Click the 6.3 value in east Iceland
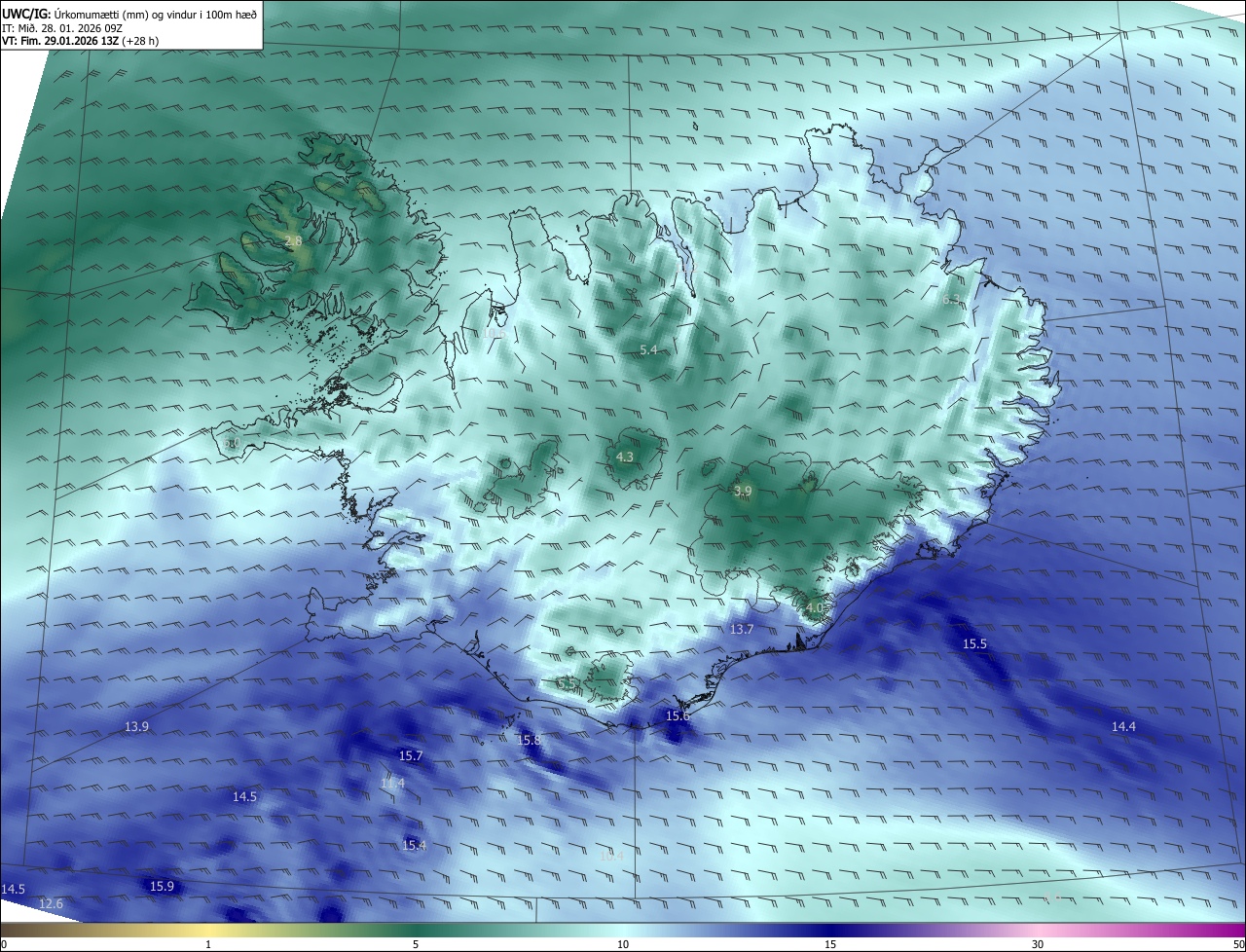Viewport: 1246px width, 952px height. pos(951,300)
